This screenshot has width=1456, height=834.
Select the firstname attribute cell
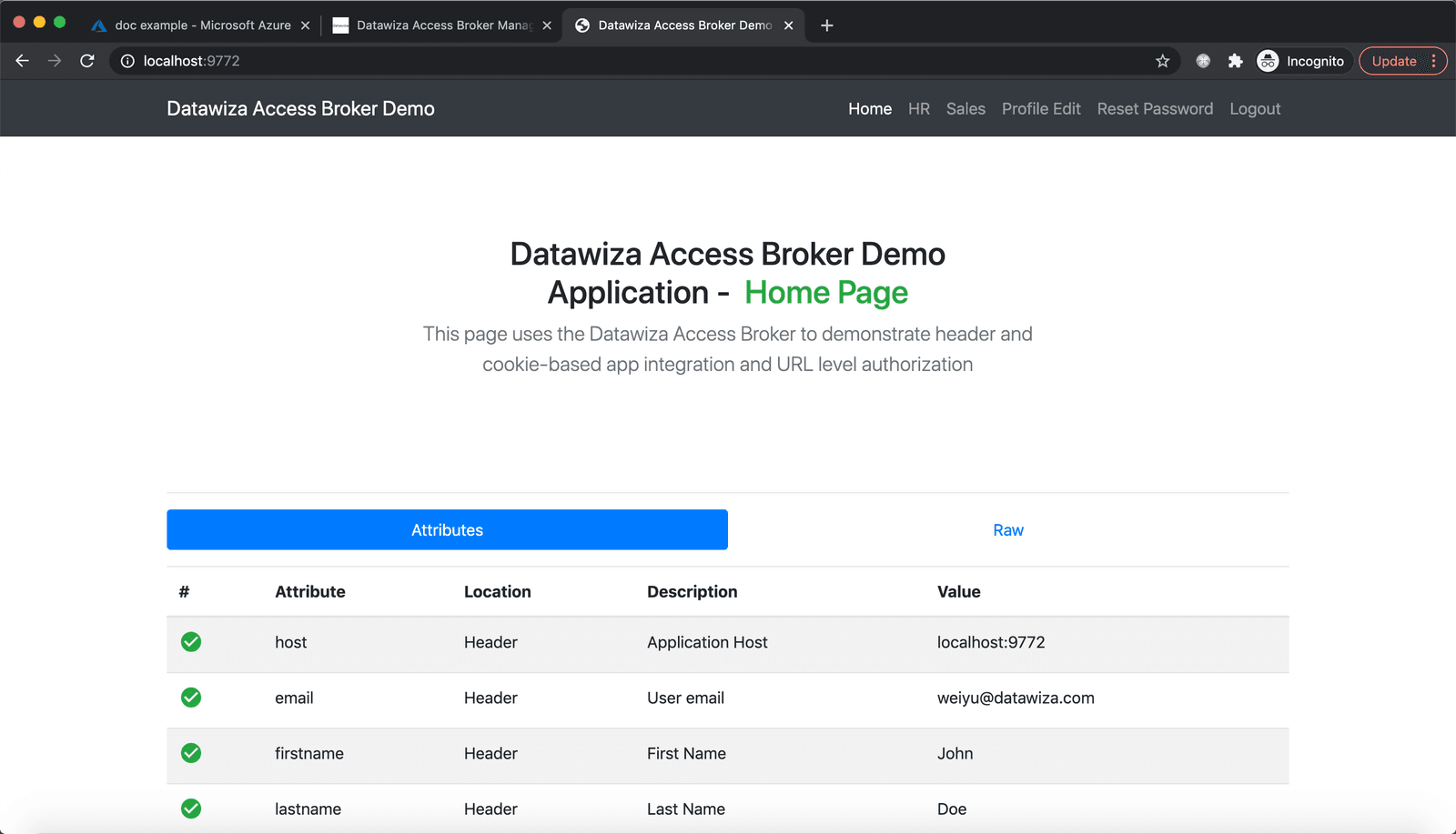[309, 753]
